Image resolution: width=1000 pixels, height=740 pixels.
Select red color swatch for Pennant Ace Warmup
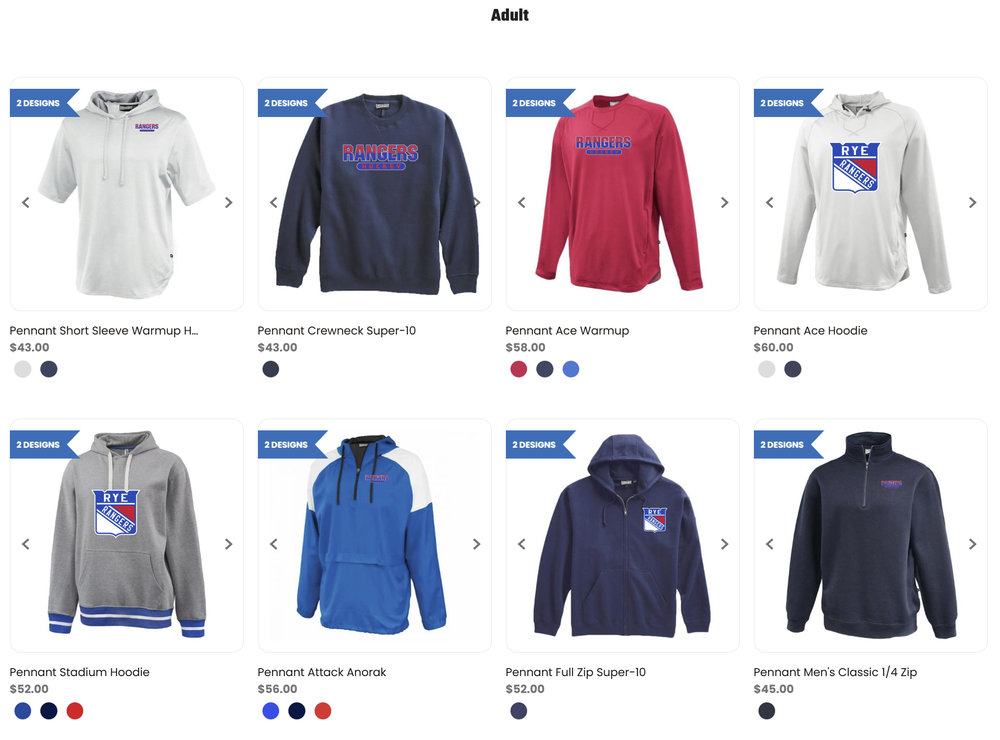pyautogui.click(x=518, y=369)
